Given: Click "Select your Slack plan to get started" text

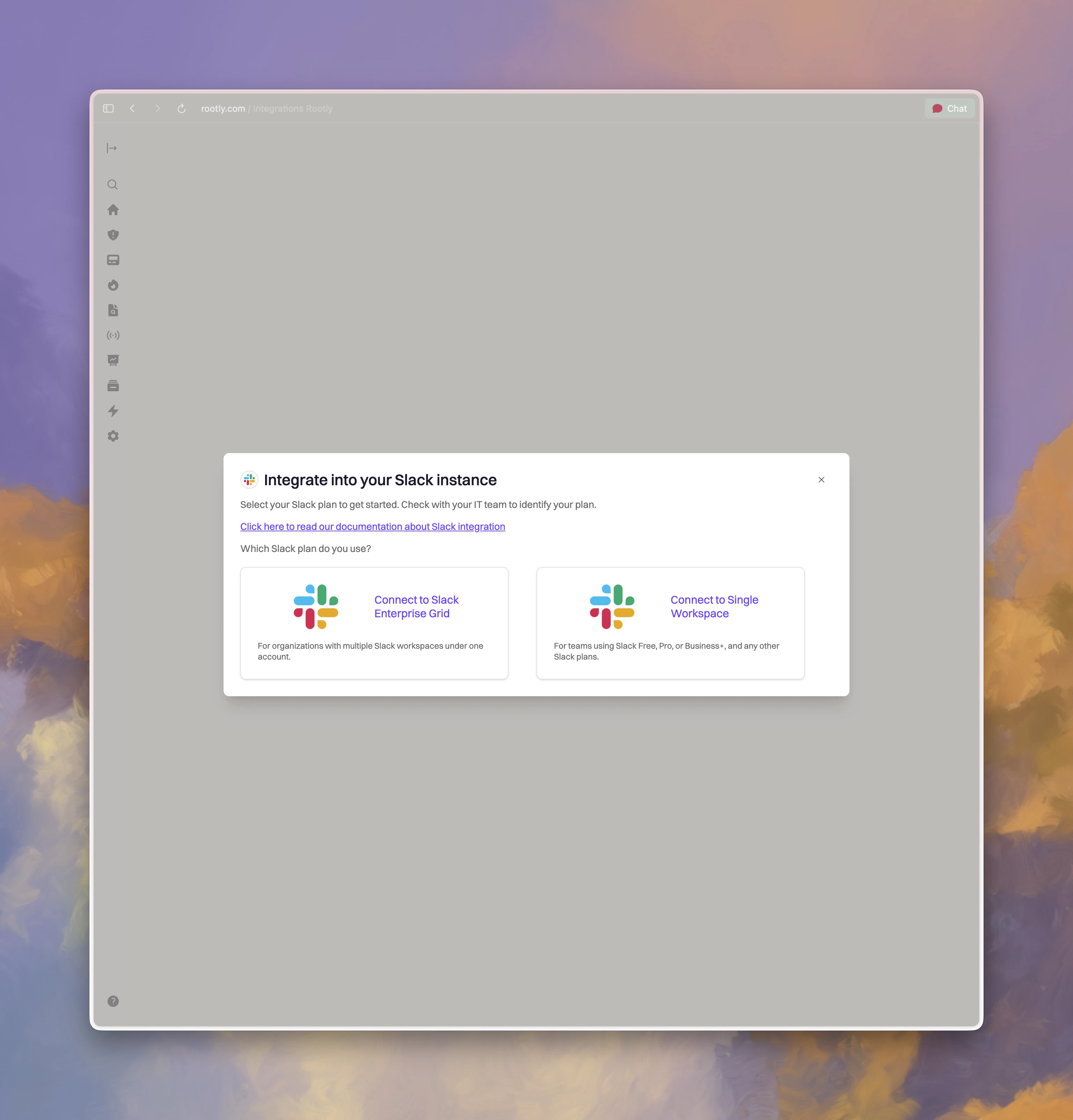Looking at the screenshot, I should tap(418, 504).
